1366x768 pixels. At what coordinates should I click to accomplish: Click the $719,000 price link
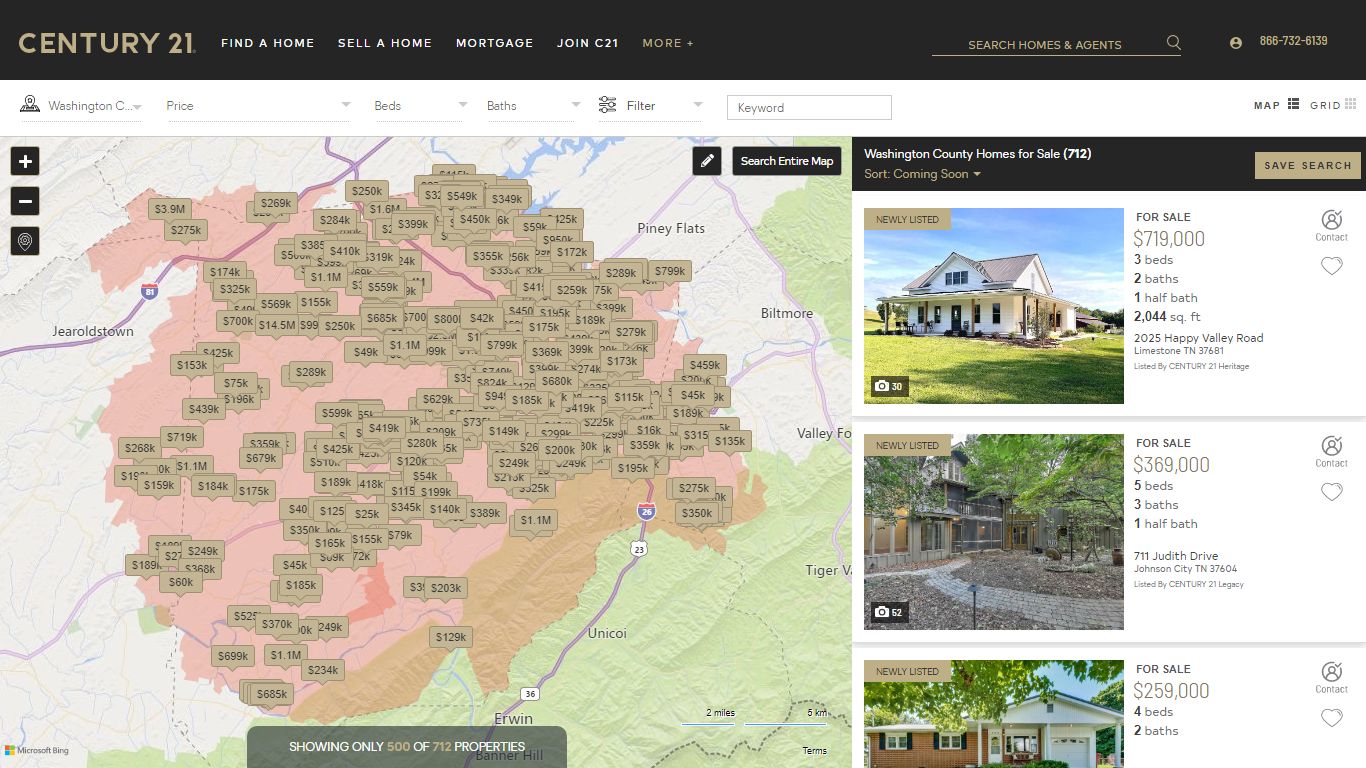coord(1169,239)
